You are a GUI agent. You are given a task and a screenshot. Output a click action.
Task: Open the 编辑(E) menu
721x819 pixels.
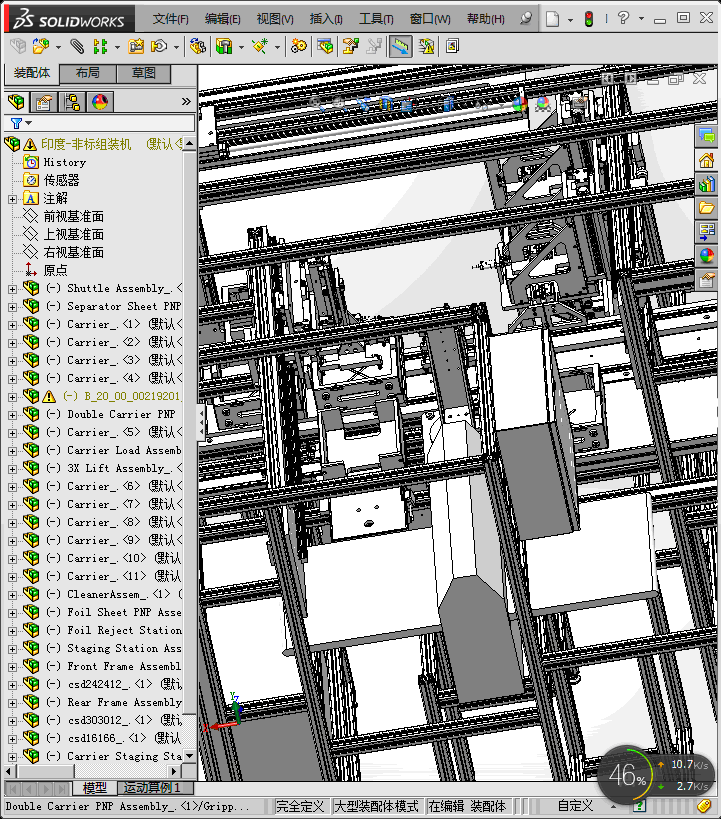pyautogui.click(x=223, y=19)
